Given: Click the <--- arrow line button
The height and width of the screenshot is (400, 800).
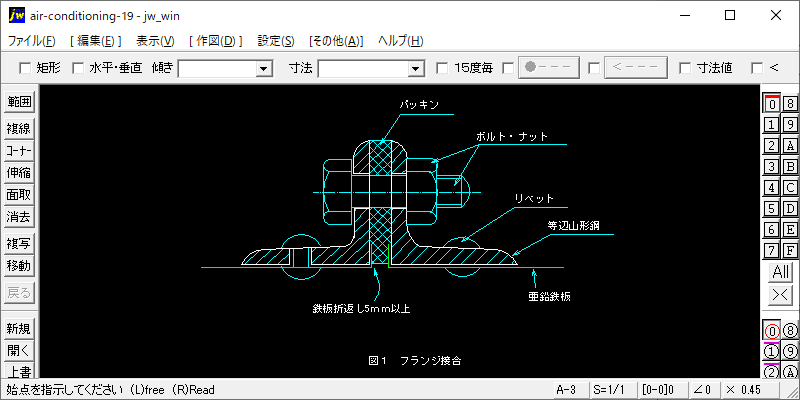Looking at the screenshot, I should 636,67.
